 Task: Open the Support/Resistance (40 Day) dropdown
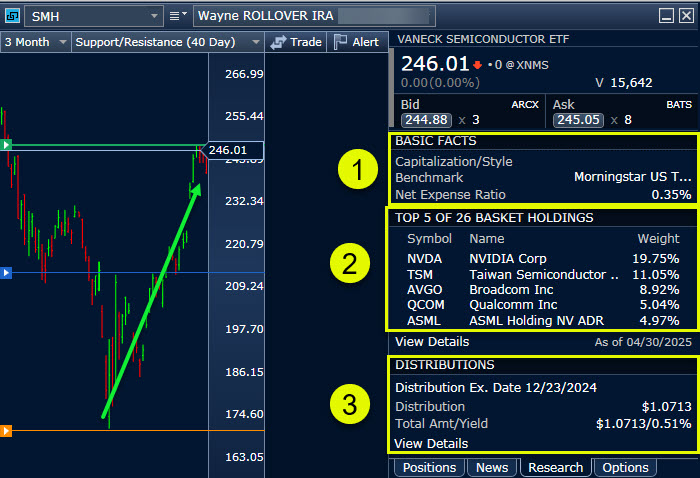tap(166, 42)
